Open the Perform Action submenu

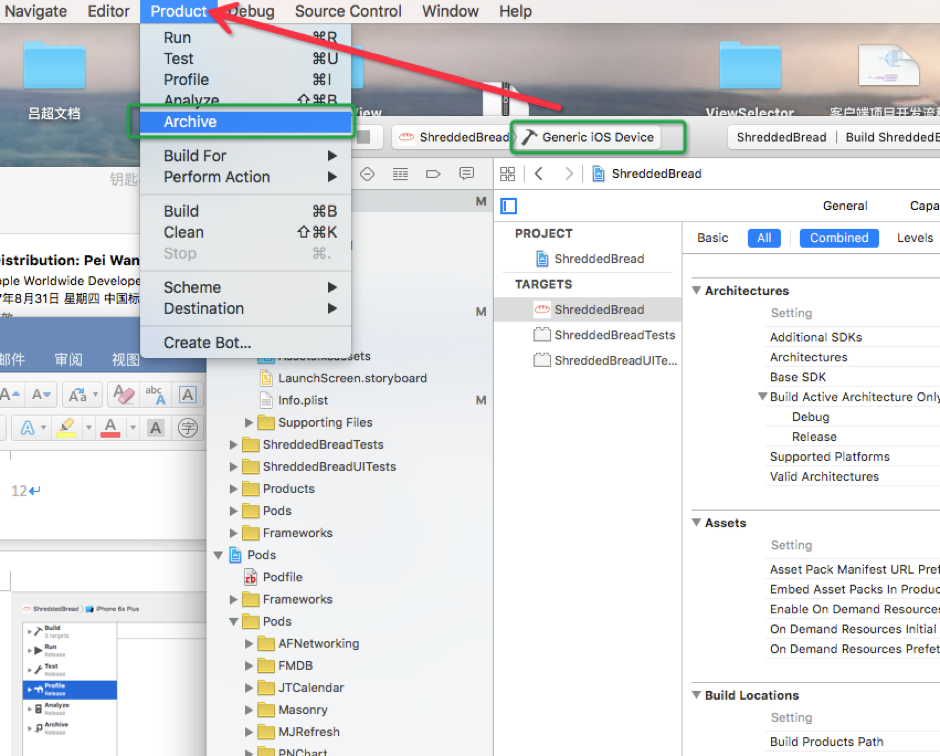(x=245, y=177)
